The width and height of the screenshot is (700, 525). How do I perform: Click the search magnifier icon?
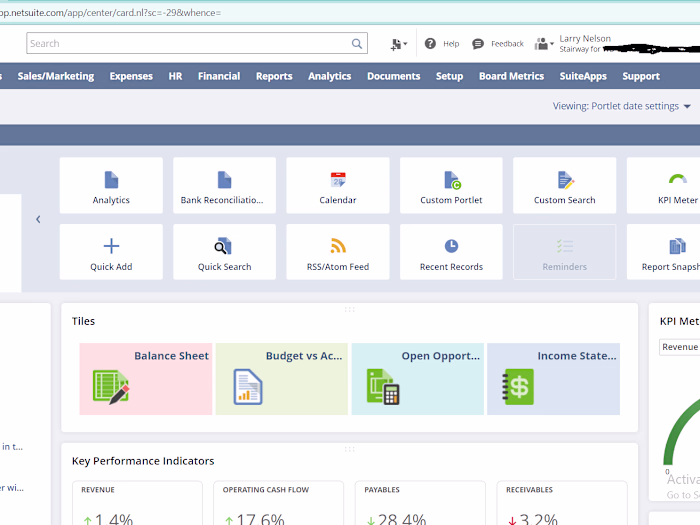[x=356, y=43]
